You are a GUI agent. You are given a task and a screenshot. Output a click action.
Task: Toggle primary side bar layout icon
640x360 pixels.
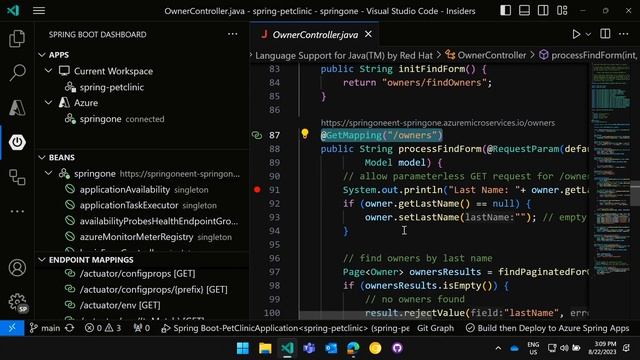pos(505,11)
